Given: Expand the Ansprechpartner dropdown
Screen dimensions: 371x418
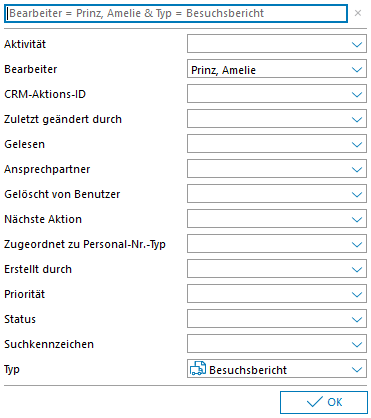Looking at the screenshot, I should click(x=357, y=169).
